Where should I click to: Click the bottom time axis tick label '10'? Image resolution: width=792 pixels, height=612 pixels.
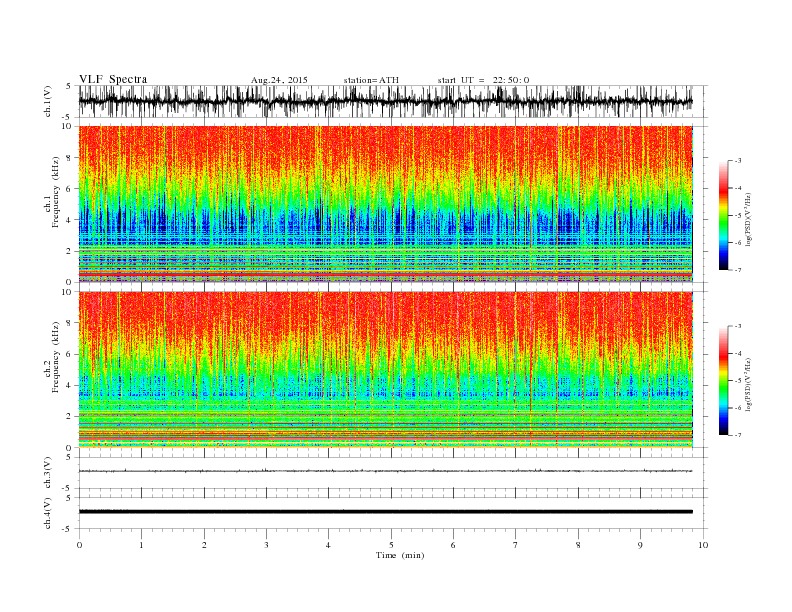pos(703,545)
